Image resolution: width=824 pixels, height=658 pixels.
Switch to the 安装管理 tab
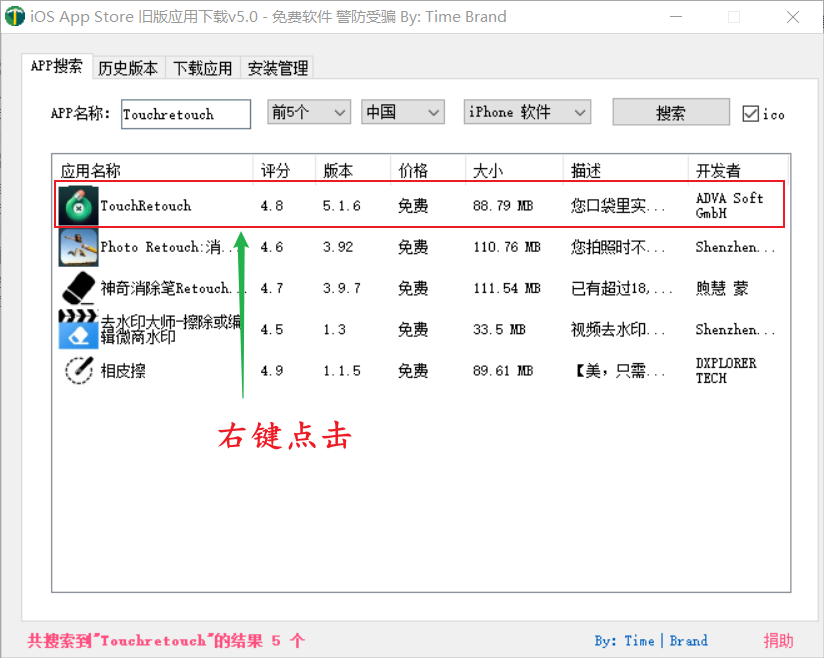[277, 68]
